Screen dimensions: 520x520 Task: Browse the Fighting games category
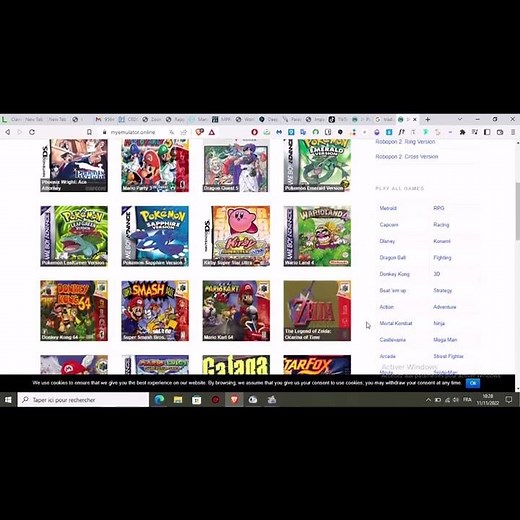(x=442, y=257)
